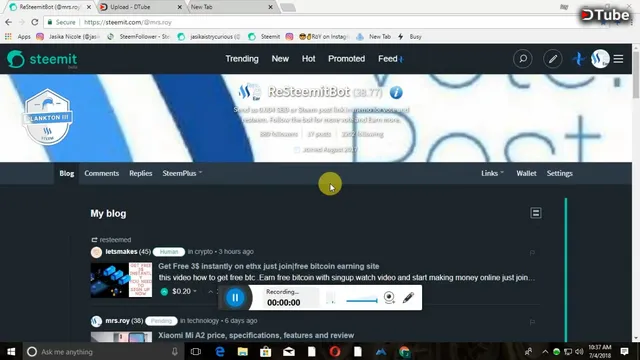The height and width of the screenshot is (360, 640).
Task: Open the notification center icon
Action: pos(624,351)
